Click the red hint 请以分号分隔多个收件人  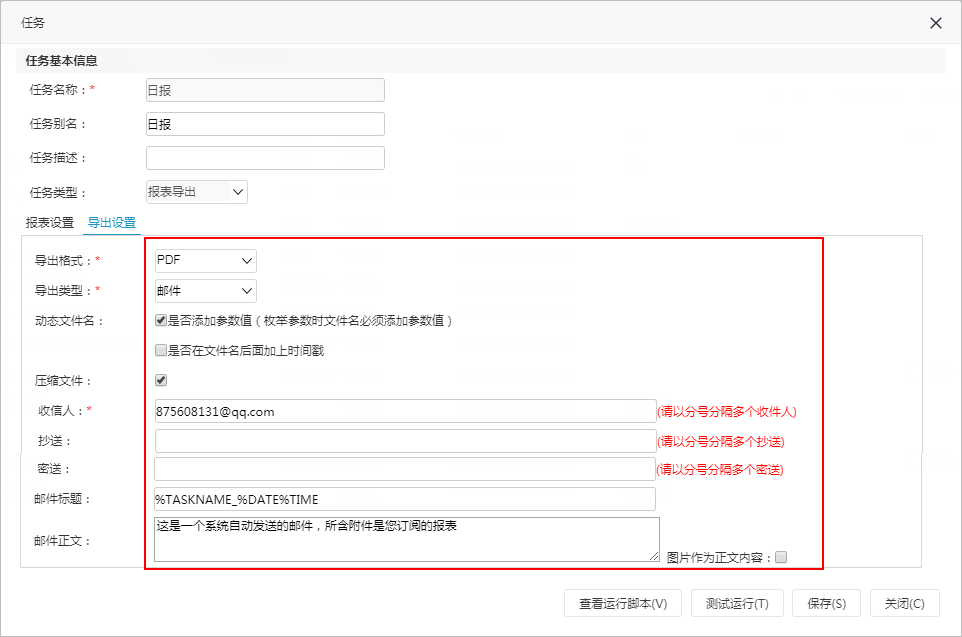(x=726, y=412)
